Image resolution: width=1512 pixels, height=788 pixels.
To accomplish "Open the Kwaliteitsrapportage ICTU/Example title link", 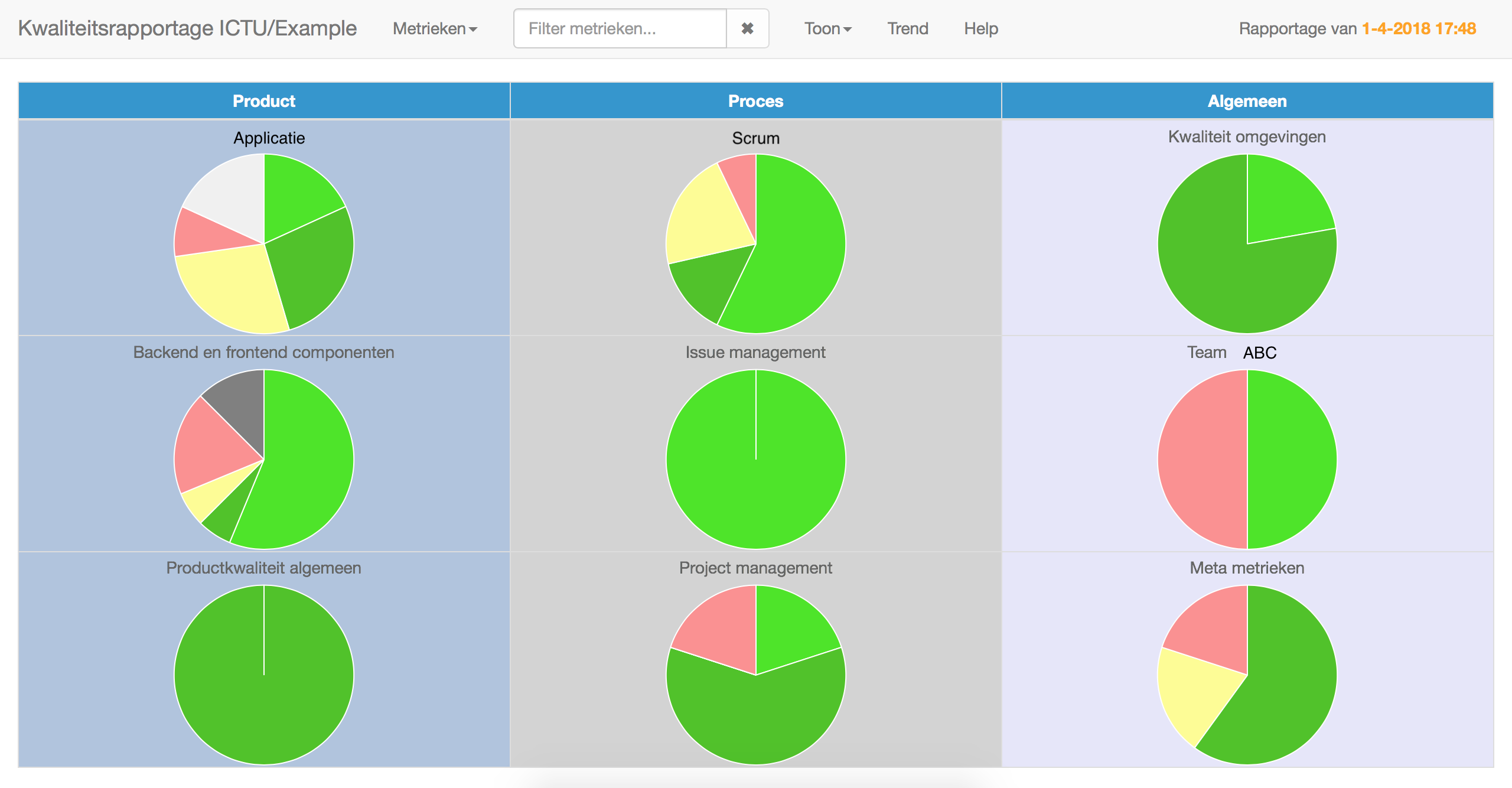I will 187,28.
